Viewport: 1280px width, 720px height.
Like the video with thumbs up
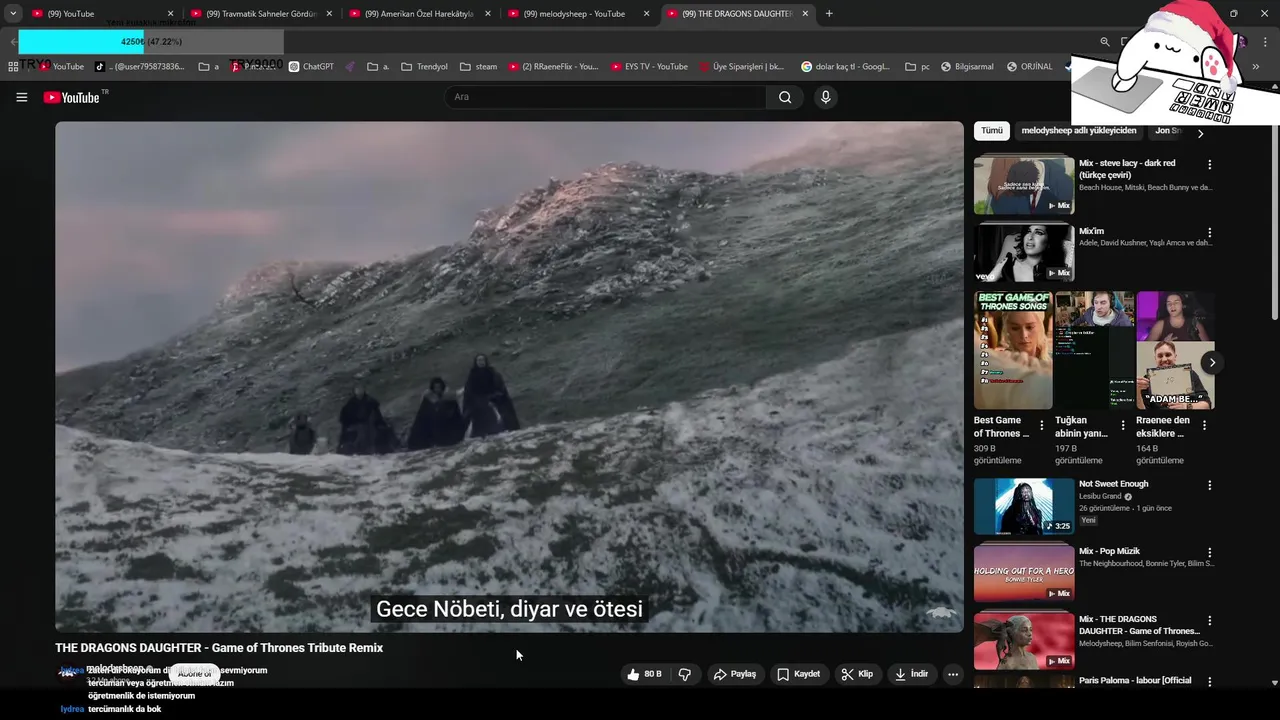(644, 674)
